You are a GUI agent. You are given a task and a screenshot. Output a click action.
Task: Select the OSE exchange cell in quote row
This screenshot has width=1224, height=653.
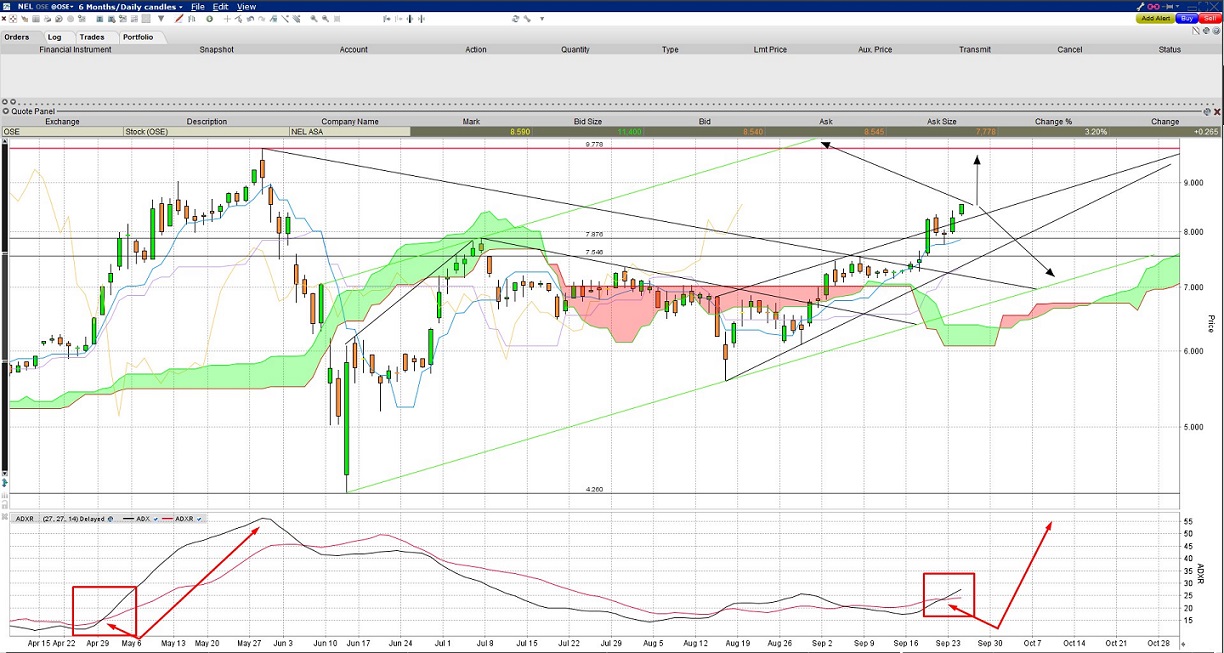click(62, 131)
